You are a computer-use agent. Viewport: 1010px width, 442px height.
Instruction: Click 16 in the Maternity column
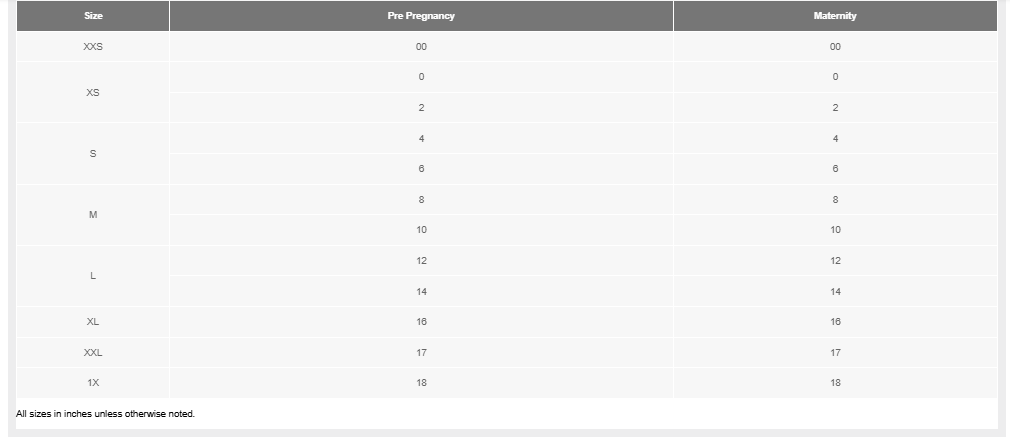pos(835,322)
